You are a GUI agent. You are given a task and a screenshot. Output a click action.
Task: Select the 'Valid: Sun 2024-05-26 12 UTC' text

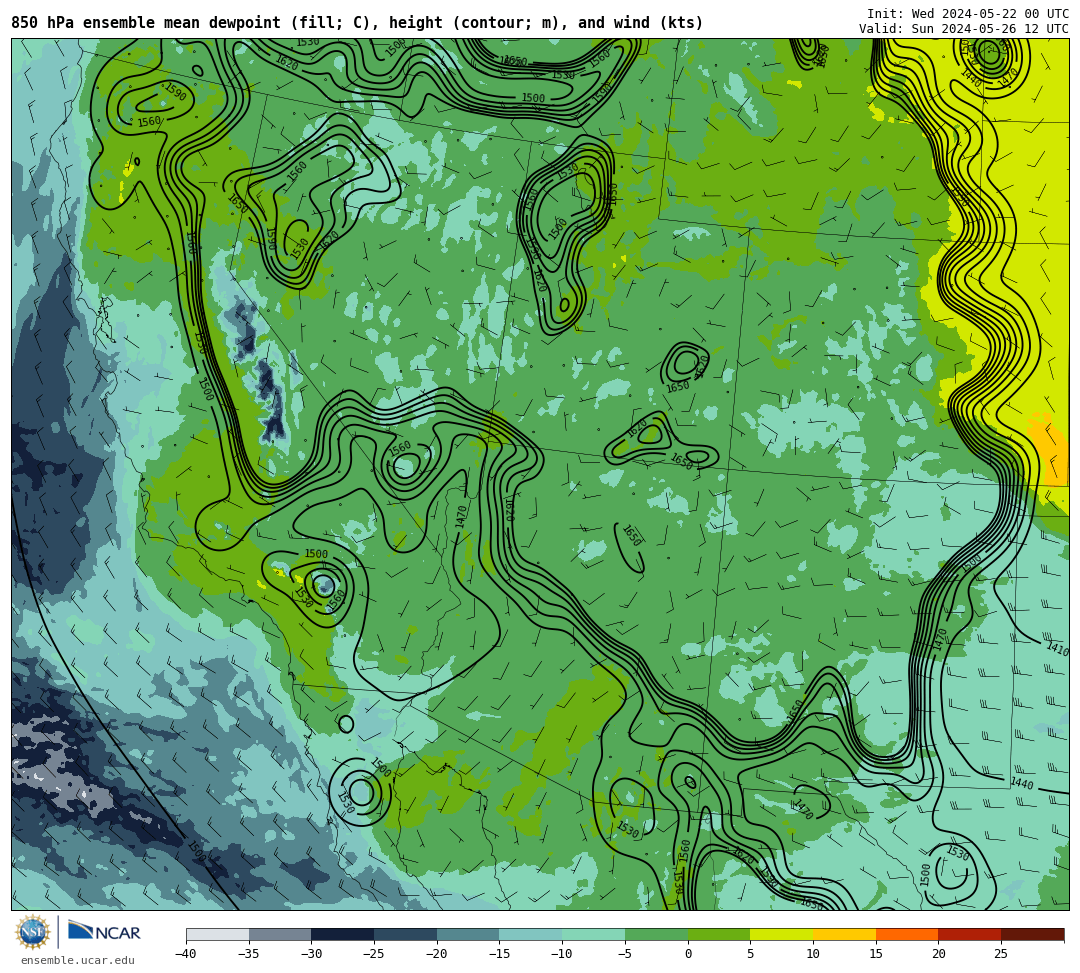(964, 29)
